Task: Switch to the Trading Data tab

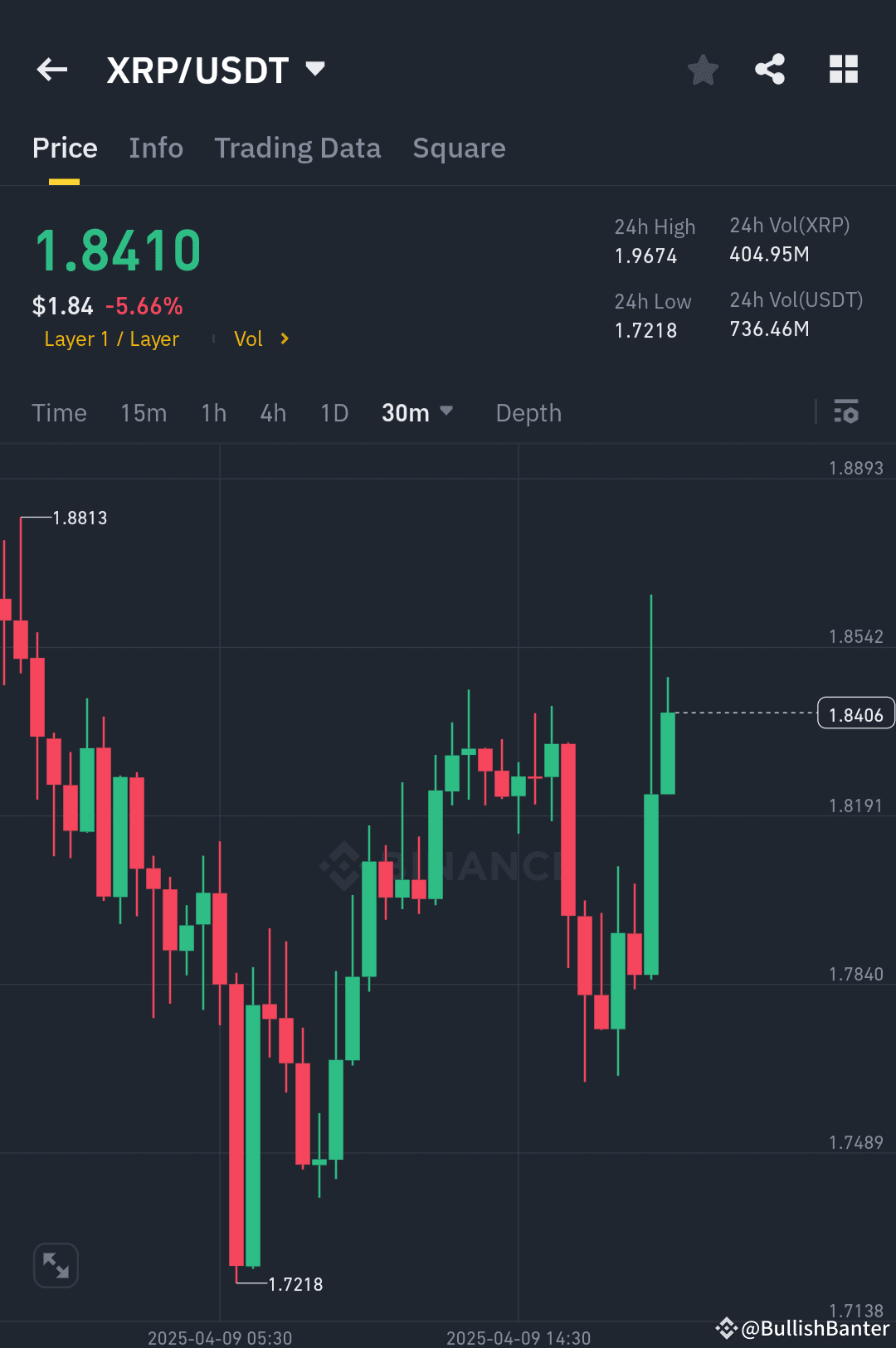Action: (297, 148)
